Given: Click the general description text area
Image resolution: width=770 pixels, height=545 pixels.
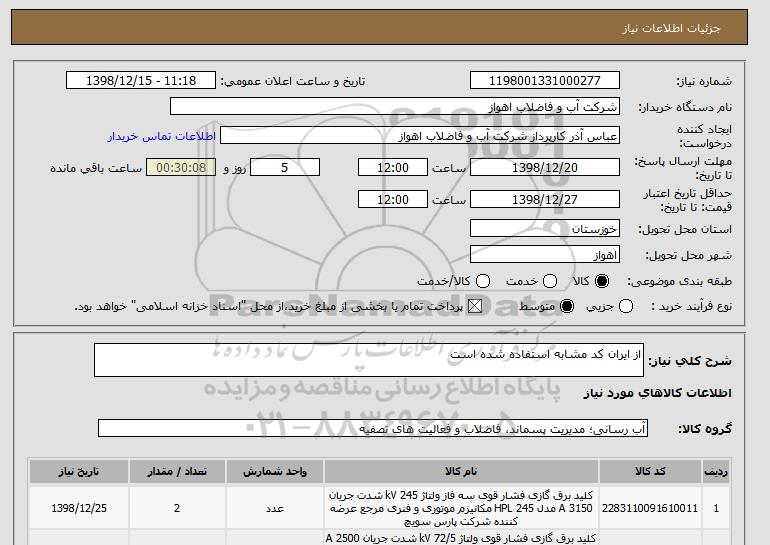Looking at the screenshot, I should (369, 360).
